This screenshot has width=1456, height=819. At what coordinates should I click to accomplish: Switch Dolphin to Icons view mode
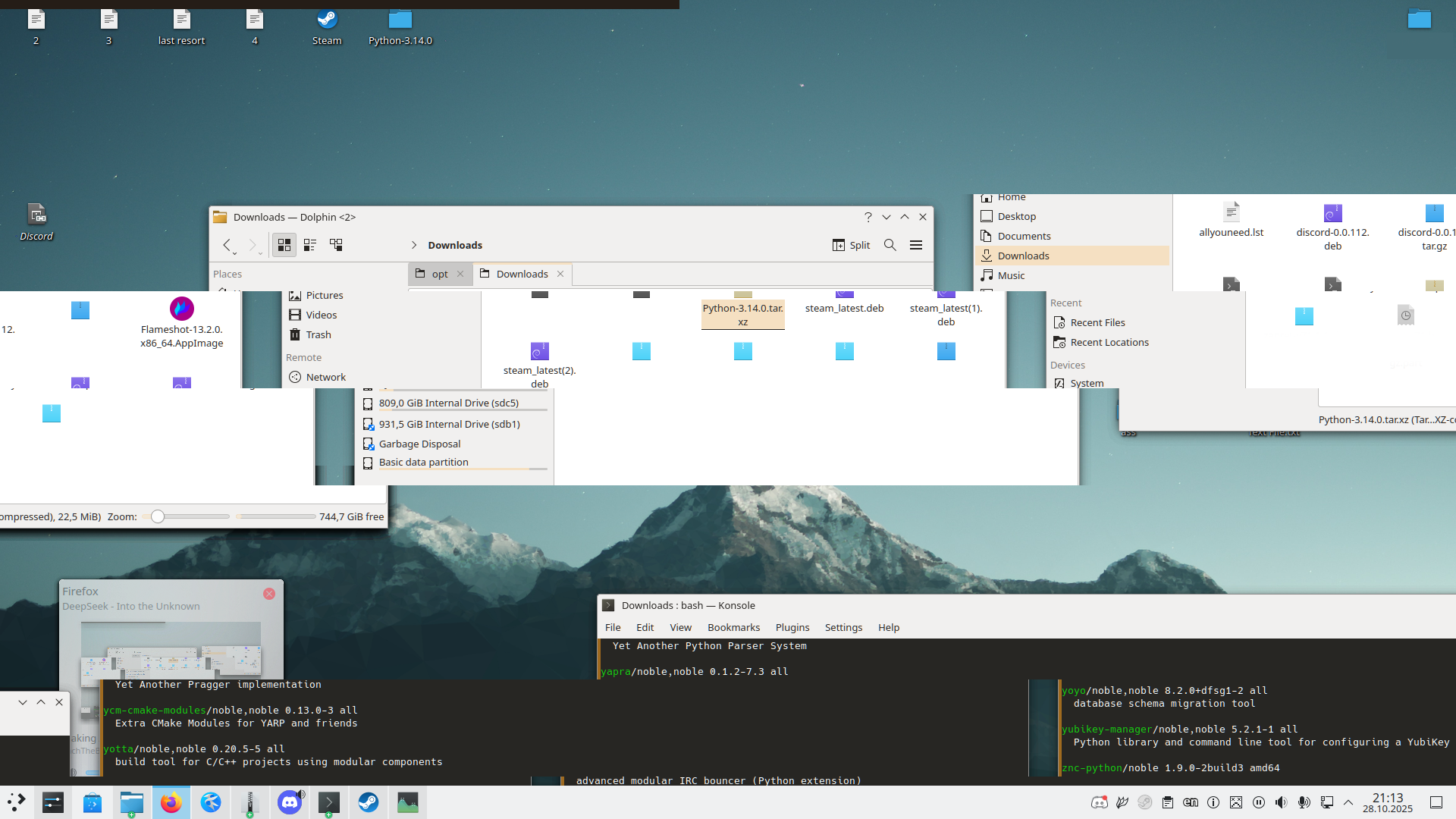click(x=284, y=245)
